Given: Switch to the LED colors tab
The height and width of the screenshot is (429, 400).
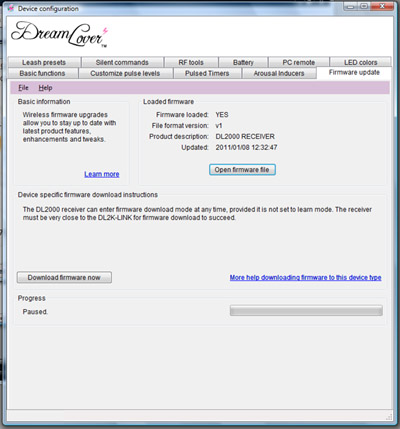Looking at the screenshot, I should [361, 62].
